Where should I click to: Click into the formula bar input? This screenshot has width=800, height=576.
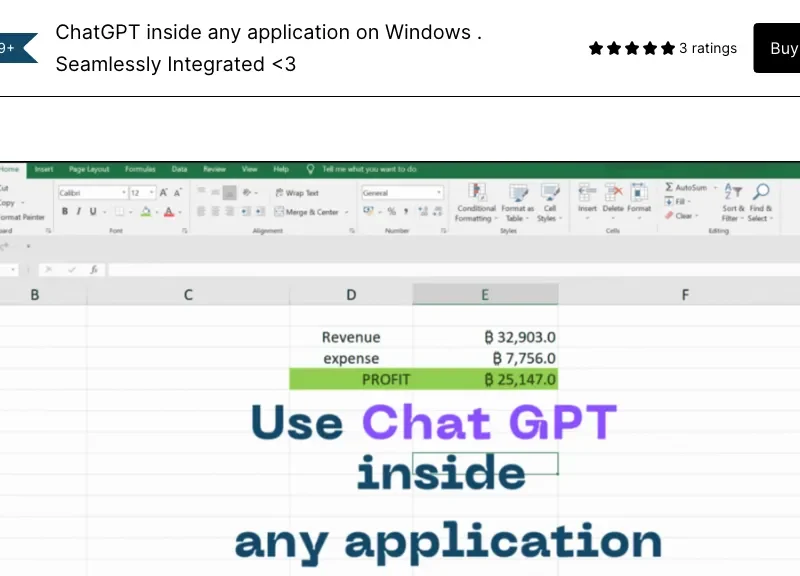454,269
